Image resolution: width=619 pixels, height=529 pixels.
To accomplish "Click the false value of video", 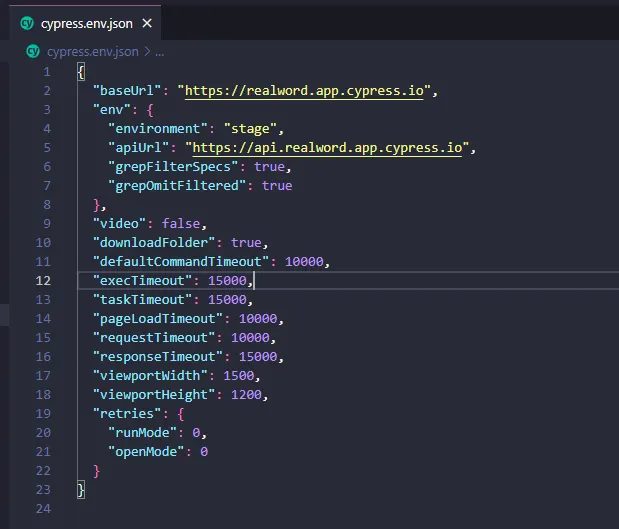I will [x=181, y=224].
